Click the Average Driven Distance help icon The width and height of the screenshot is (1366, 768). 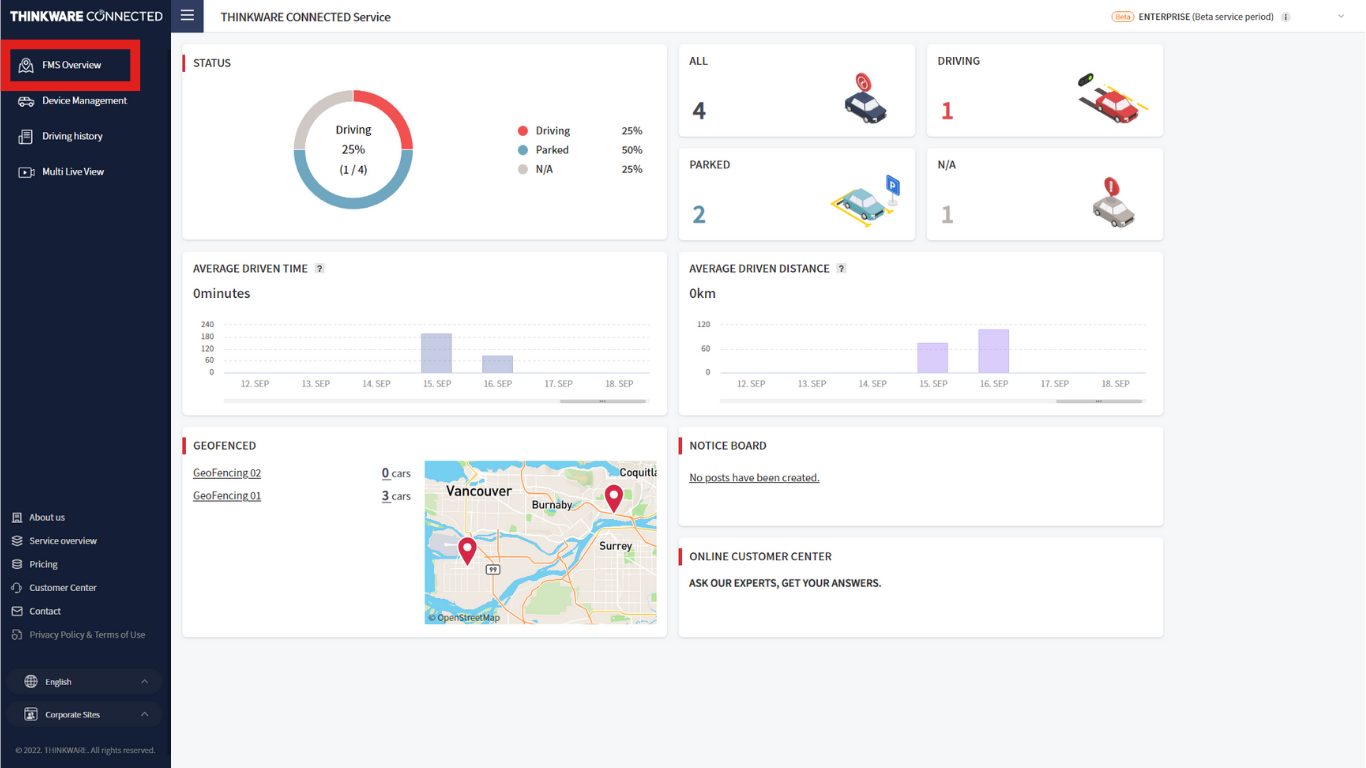click(x=841, y=269)
